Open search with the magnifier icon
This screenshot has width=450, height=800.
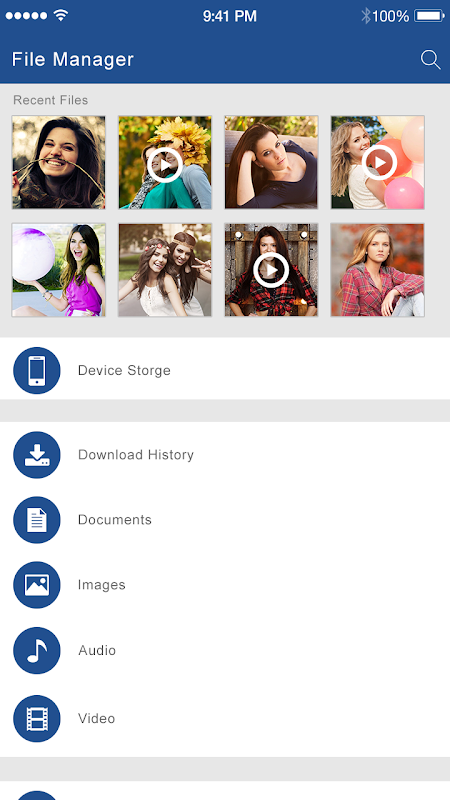[431, 60]
